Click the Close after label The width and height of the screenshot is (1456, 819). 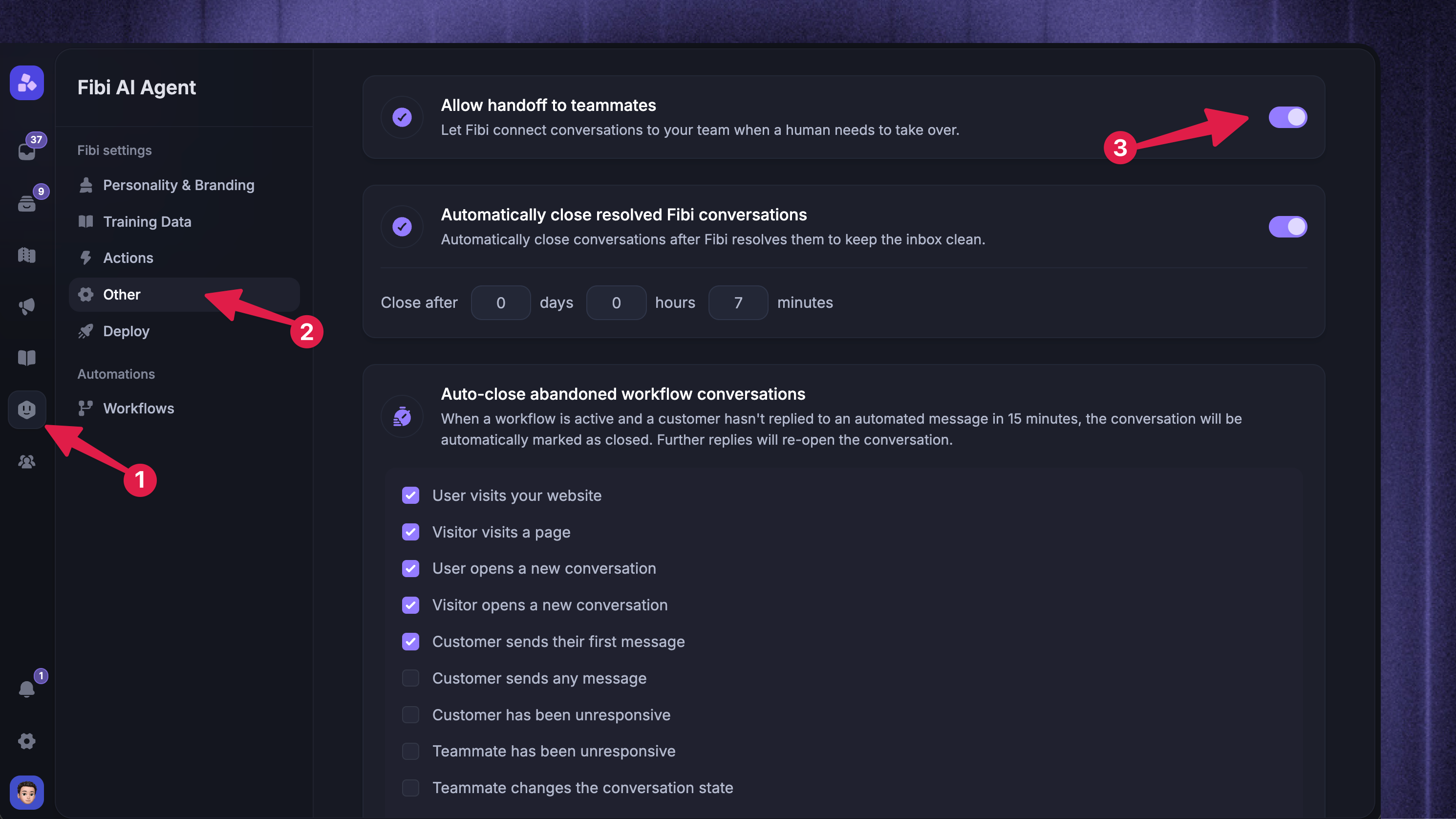click(x=419, y=303)
